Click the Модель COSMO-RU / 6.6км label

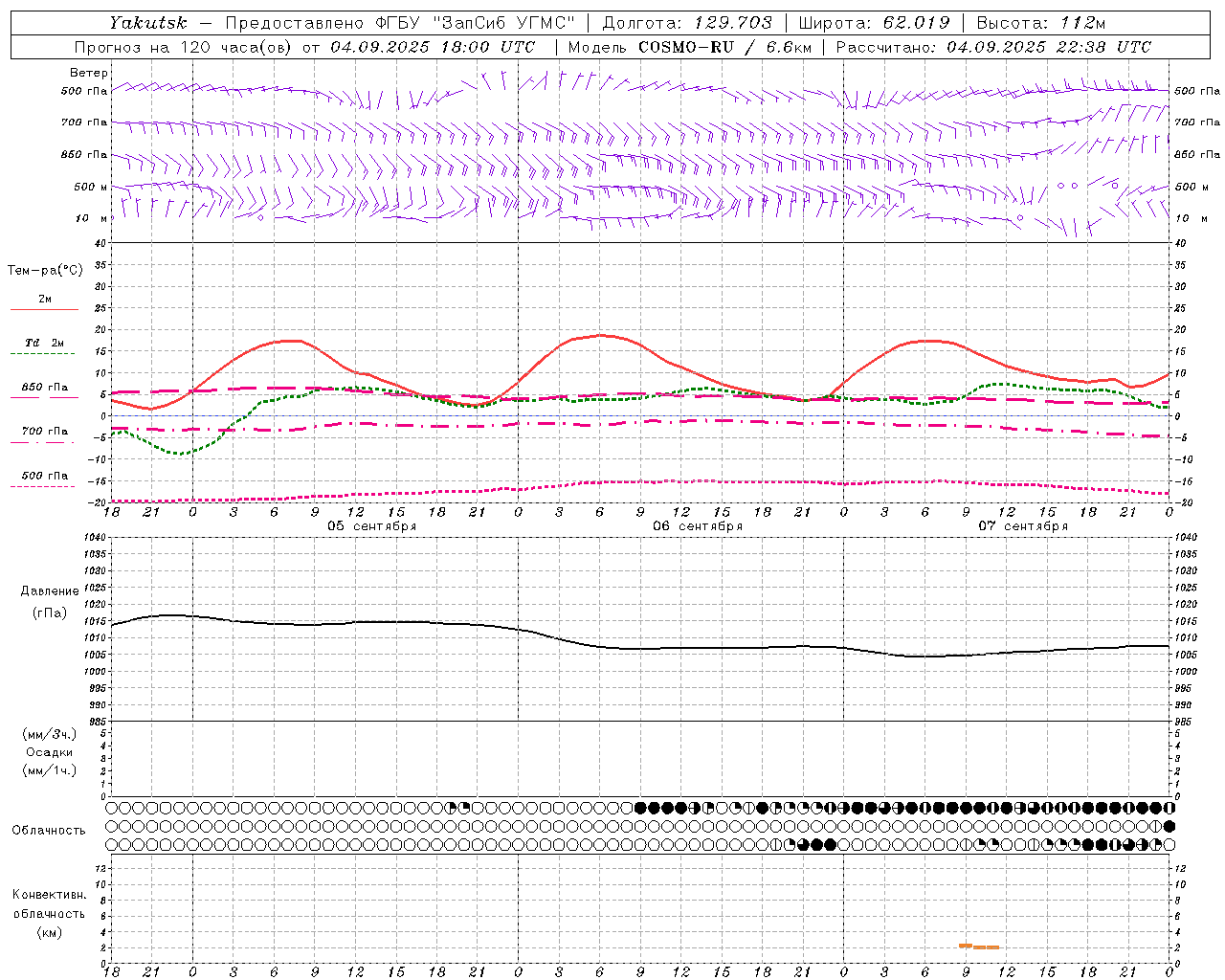coord(689,47)
